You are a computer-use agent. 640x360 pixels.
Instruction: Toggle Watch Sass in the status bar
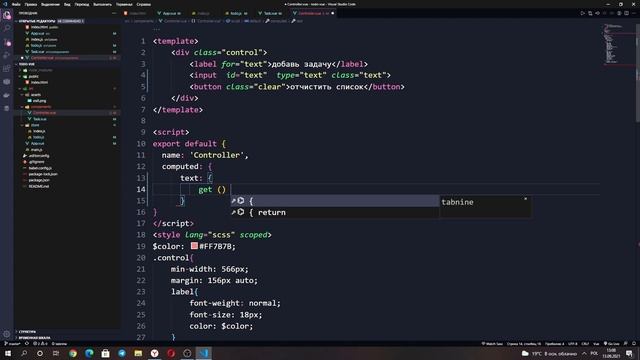(492, 344)
